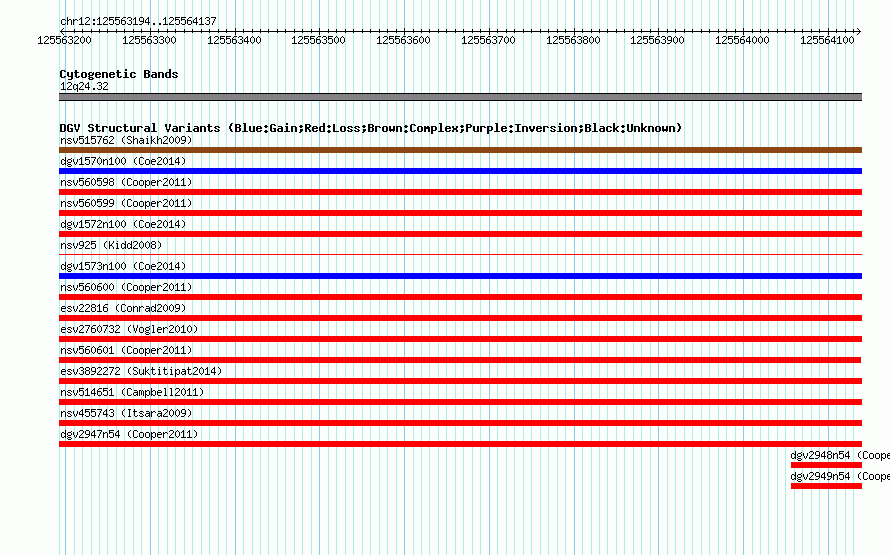Click the red dgv1572n100 loss bar
This screenshot has height=555, width=890.
click(460, 234)
